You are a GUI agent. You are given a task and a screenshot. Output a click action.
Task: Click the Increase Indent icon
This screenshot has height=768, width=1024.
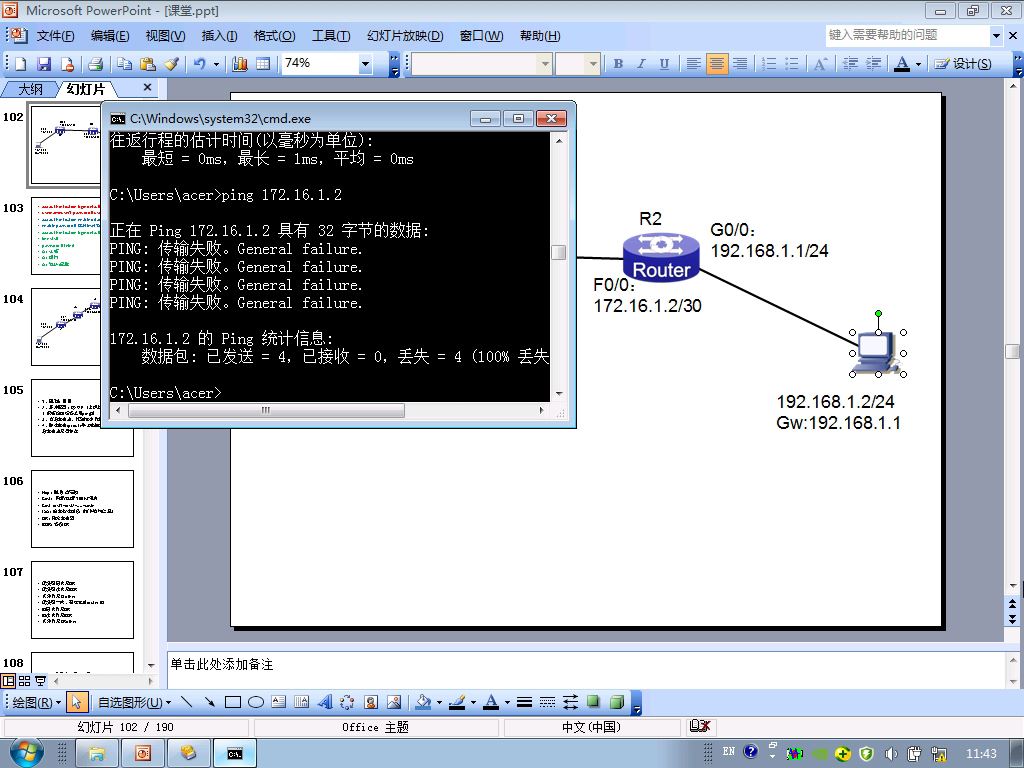tap(873, 63)
